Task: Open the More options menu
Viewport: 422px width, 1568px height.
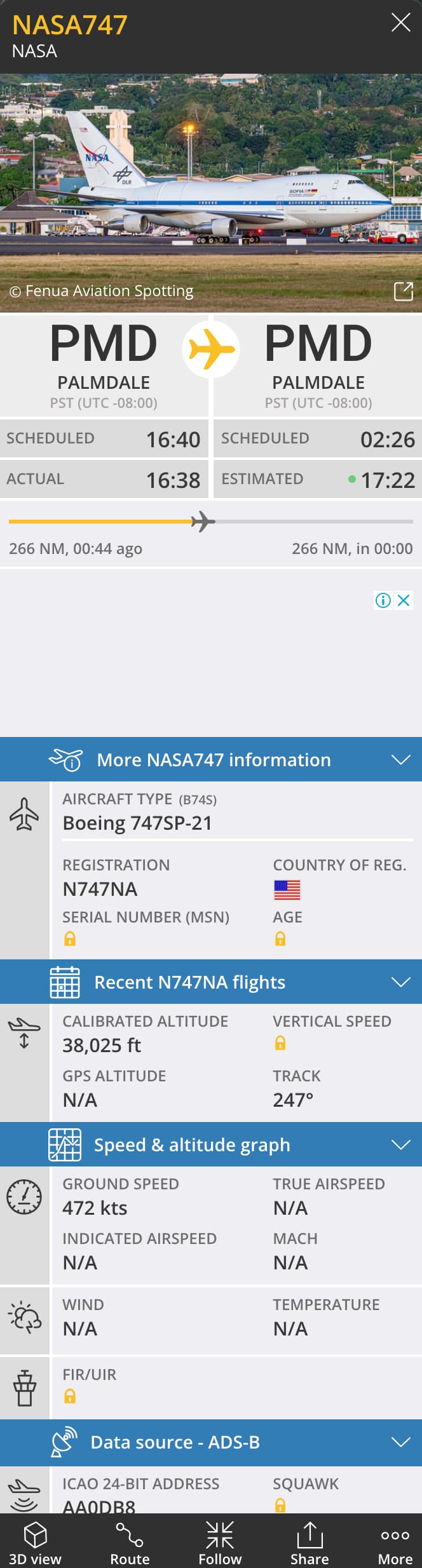Action: [395, 1543]
